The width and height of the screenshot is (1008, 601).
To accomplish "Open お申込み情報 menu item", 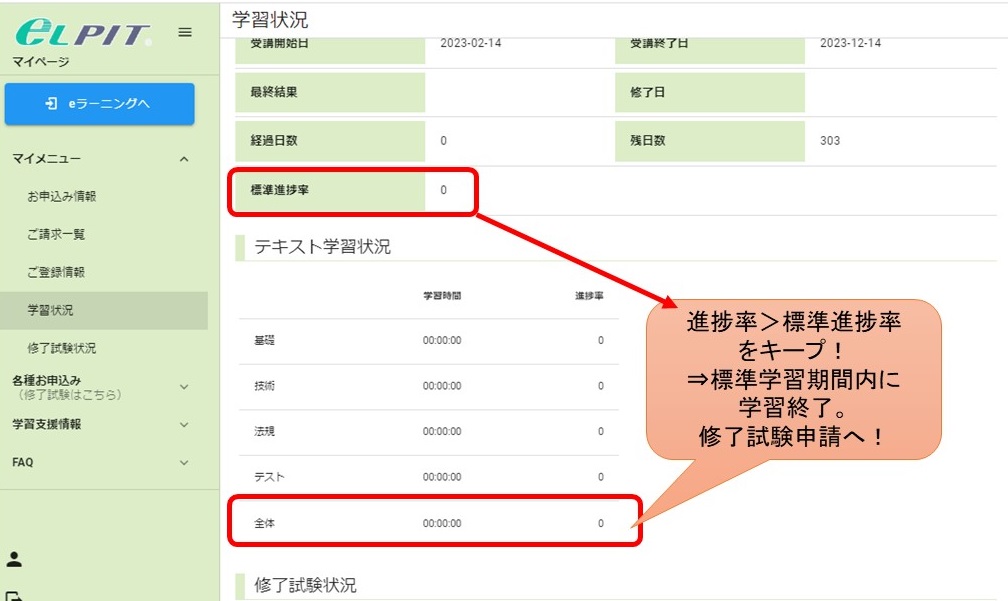I will pyautogui.click(x=62, y=197).
